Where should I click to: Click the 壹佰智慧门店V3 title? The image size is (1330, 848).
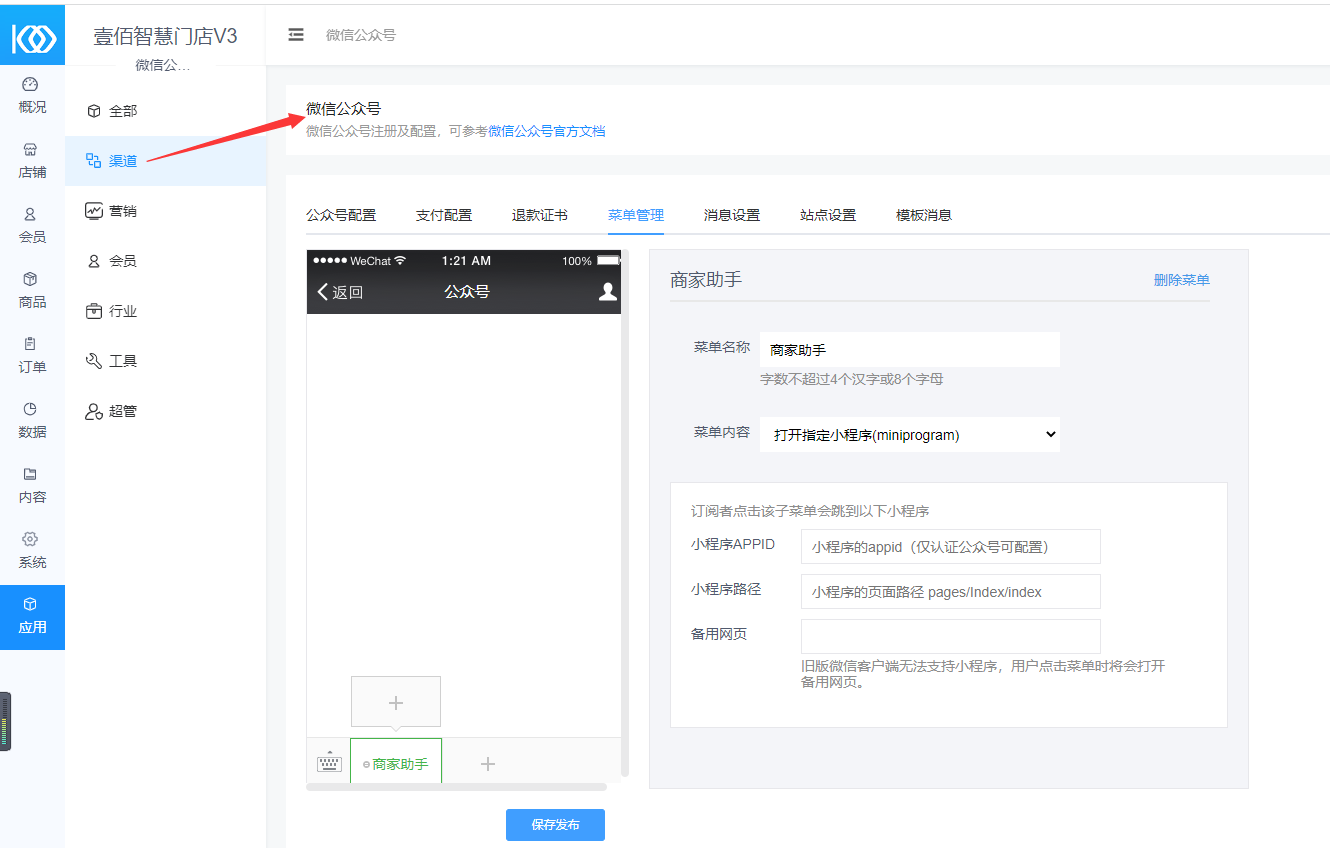click(166, 37)
